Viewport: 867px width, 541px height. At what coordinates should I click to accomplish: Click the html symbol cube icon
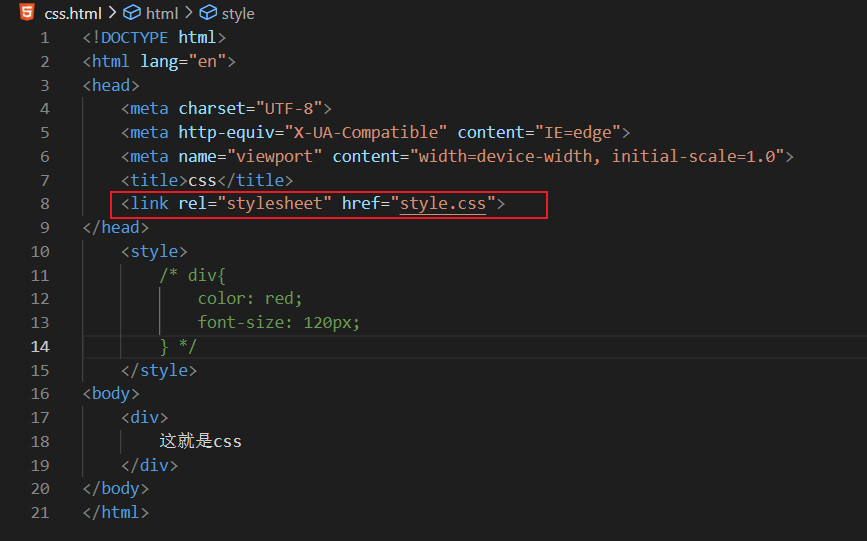[132, 12]
